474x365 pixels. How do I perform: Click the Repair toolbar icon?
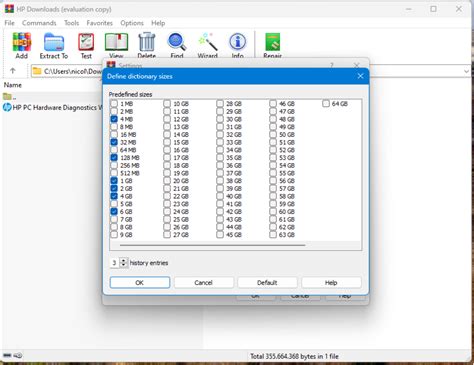pos(272,42)
